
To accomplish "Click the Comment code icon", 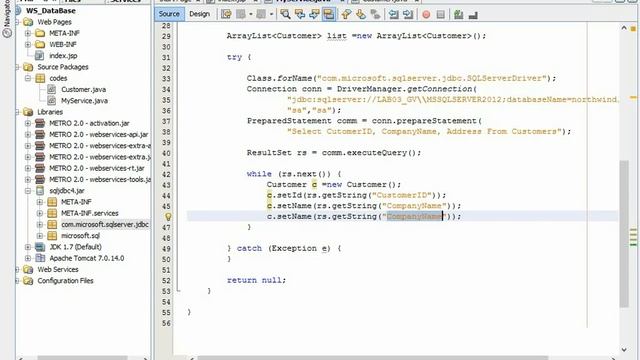I will point(458,15).
